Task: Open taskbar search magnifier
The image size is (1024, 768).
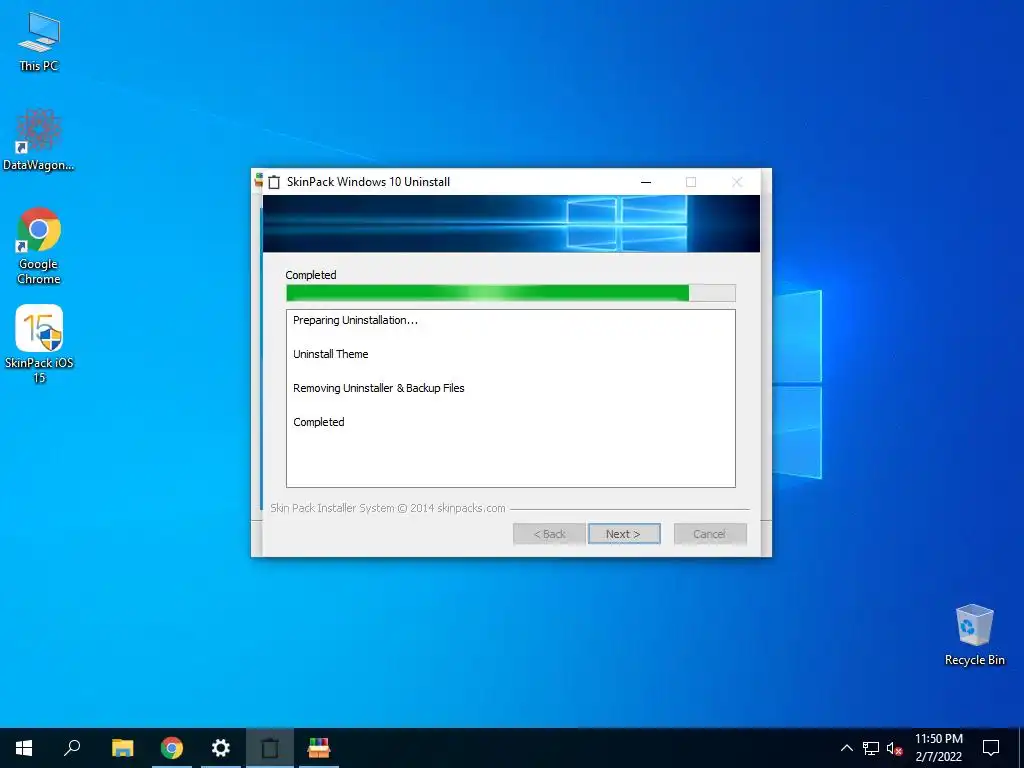Action: point(72,748)
